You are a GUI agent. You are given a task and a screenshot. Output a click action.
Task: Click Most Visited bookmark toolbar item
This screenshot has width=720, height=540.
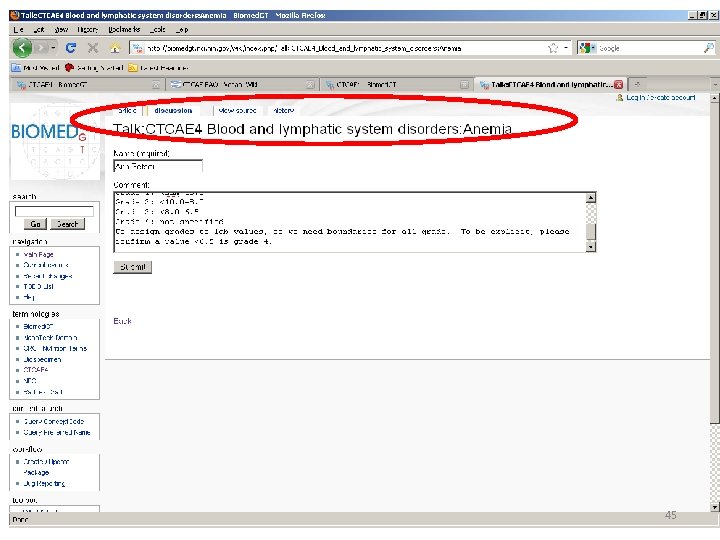36,68
